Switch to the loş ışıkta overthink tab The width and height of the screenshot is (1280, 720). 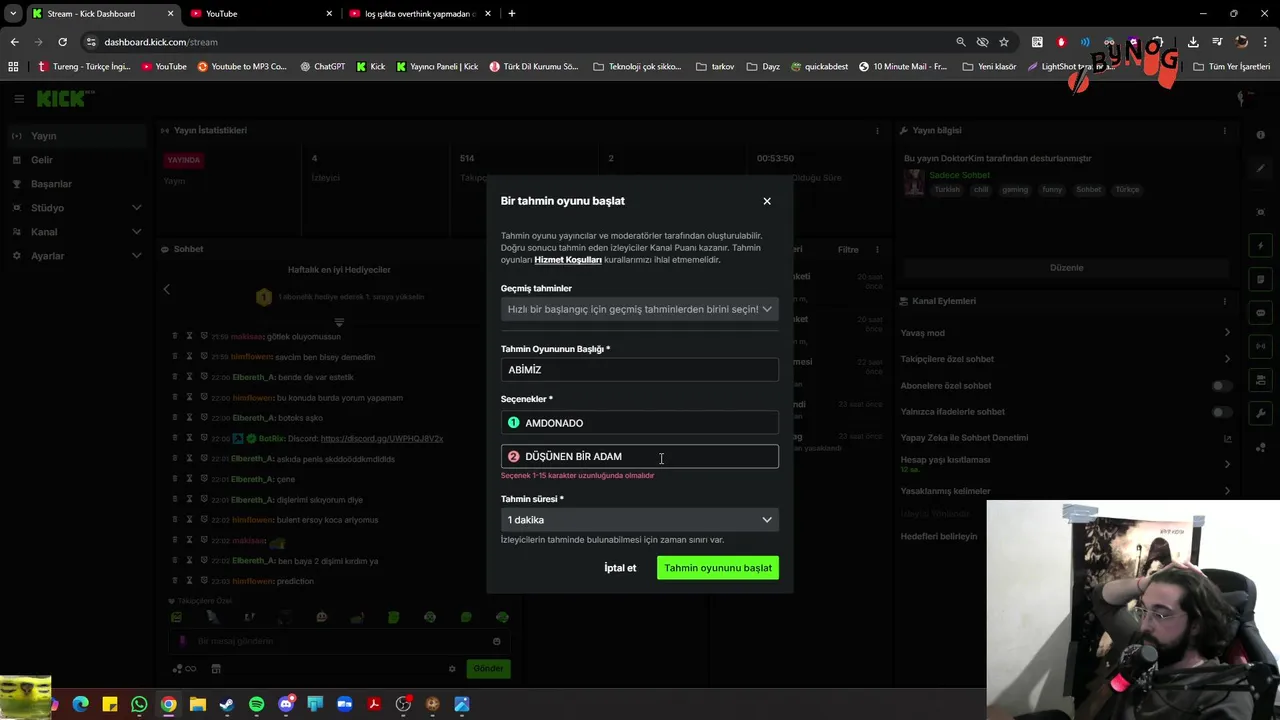point(420,14)
